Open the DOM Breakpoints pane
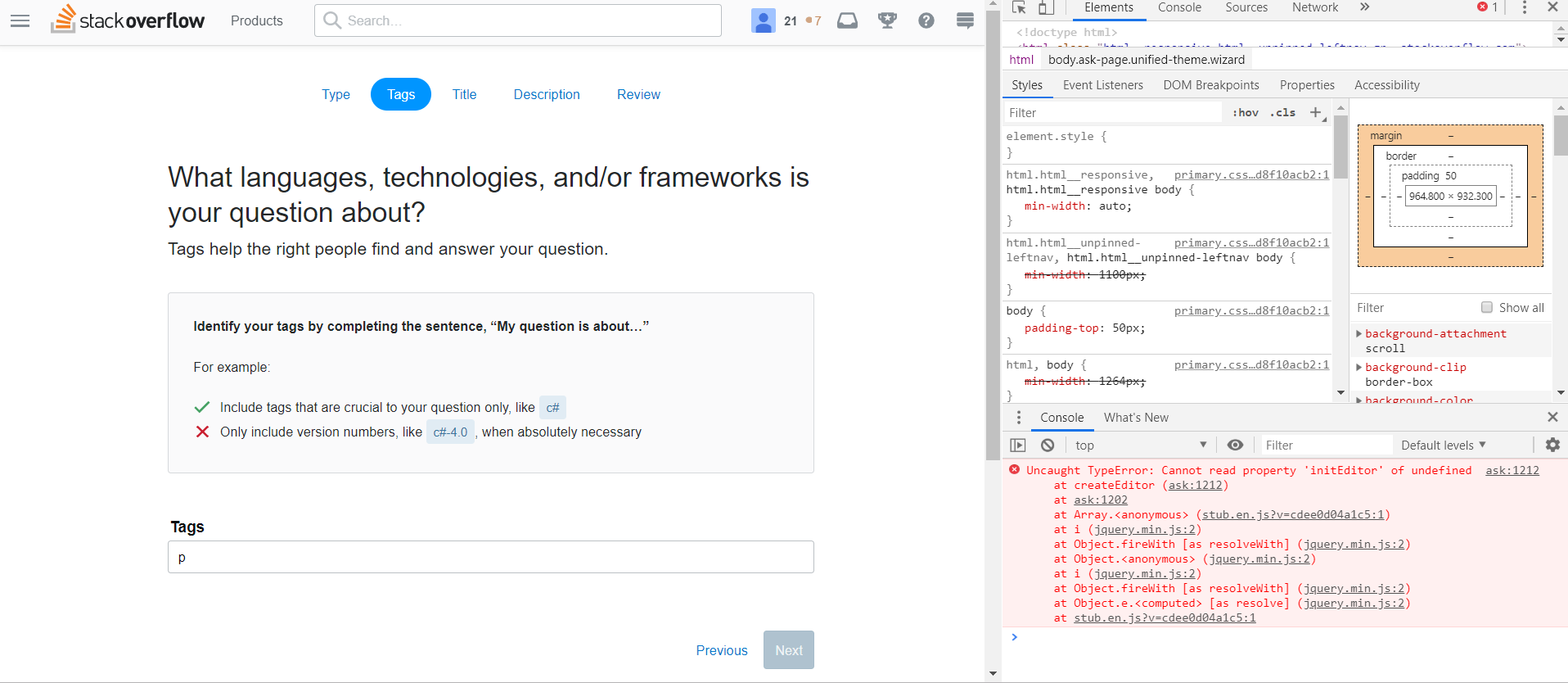This screenshot has height=683, width=1568. pos(1211,85)
